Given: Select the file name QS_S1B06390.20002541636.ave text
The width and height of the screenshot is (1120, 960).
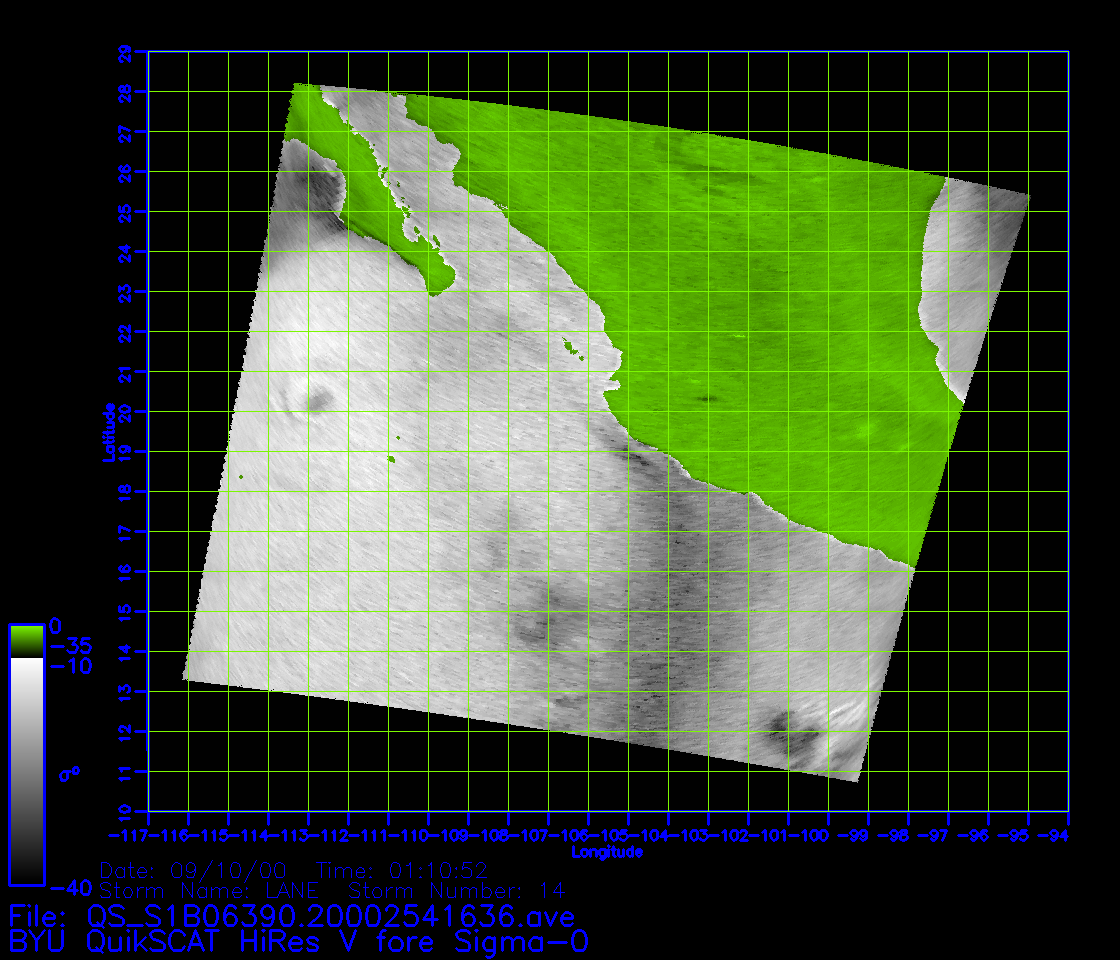Looking at the screenshot, I should tap(330, 916).
